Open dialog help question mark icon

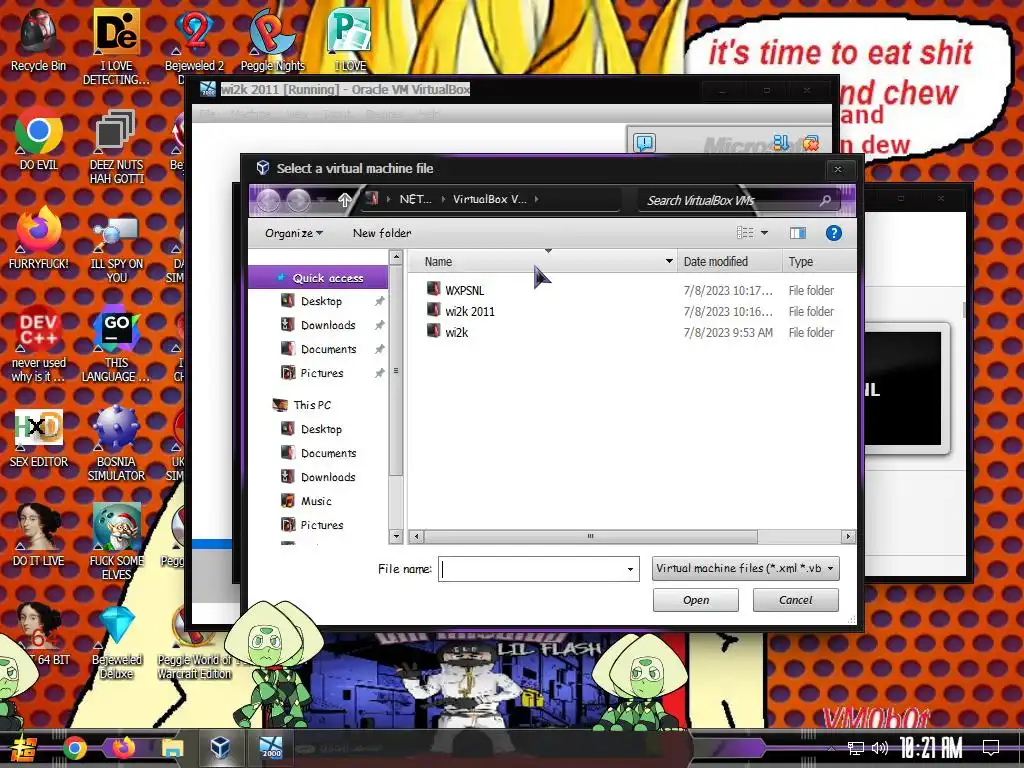(x=833, y=233)
